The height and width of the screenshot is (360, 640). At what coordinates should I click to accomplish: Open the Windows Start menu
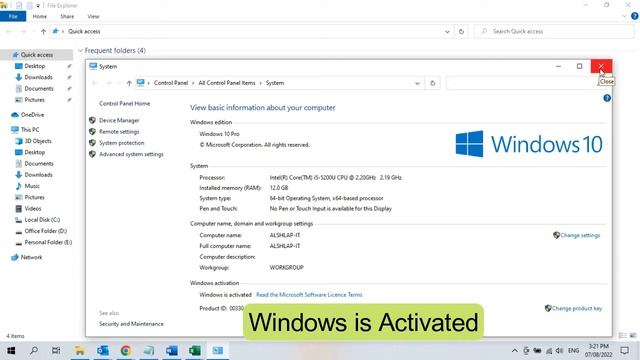11,351
